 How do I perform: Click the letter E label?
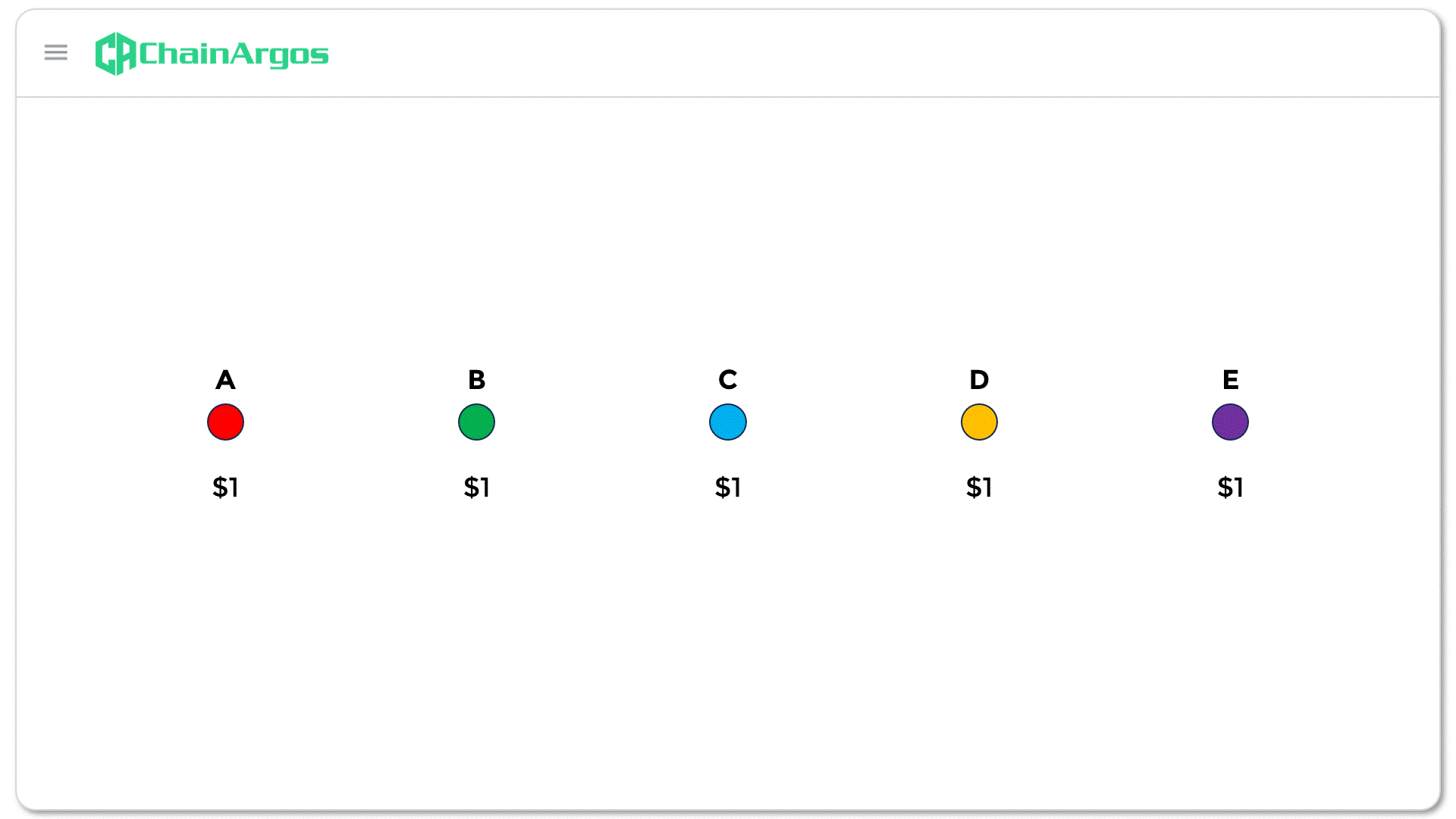[x=1230, y=379]
